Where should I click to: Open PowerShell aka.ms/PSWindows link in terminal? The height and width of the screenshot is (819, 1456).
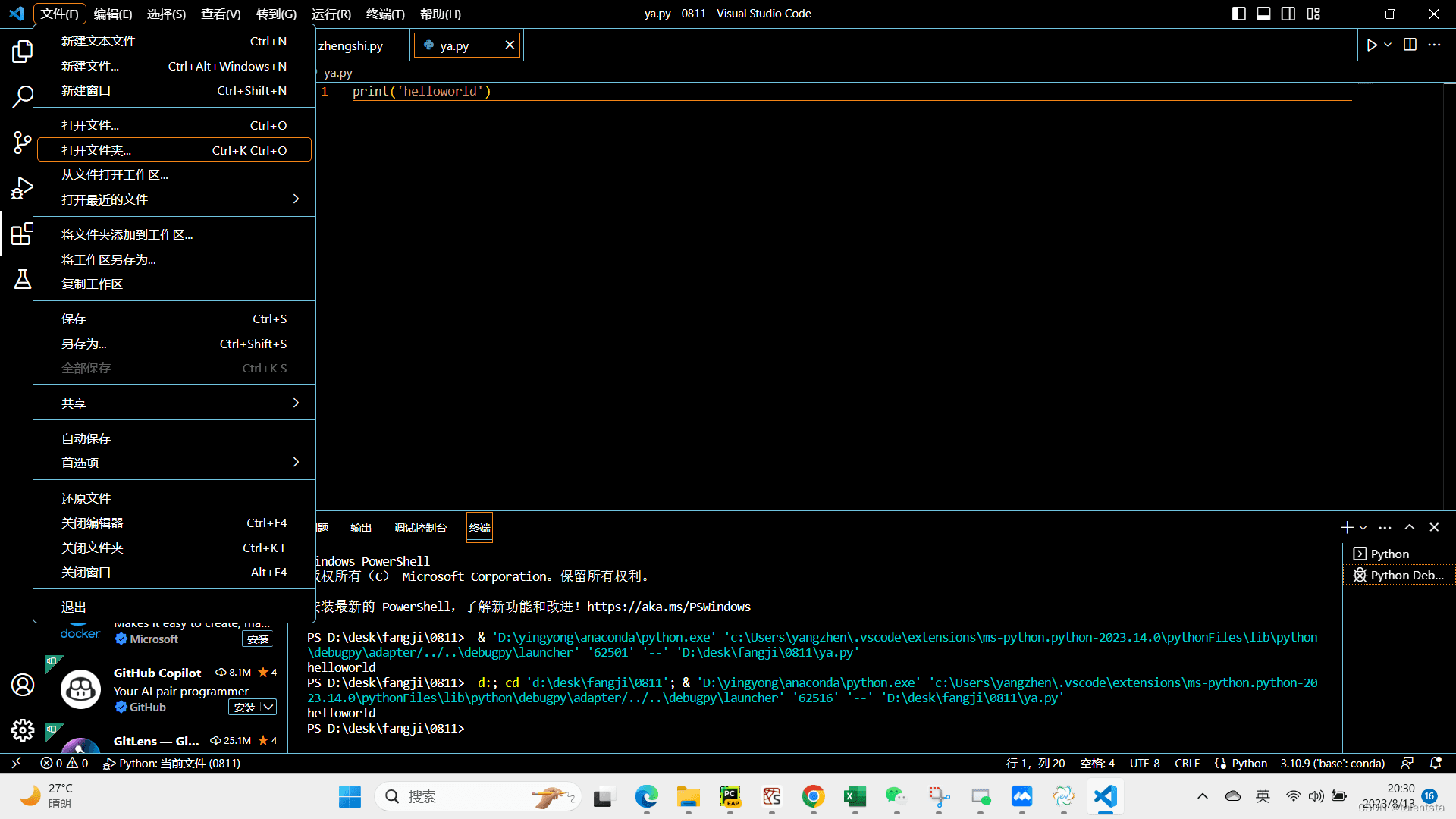[x=668, y=607]
